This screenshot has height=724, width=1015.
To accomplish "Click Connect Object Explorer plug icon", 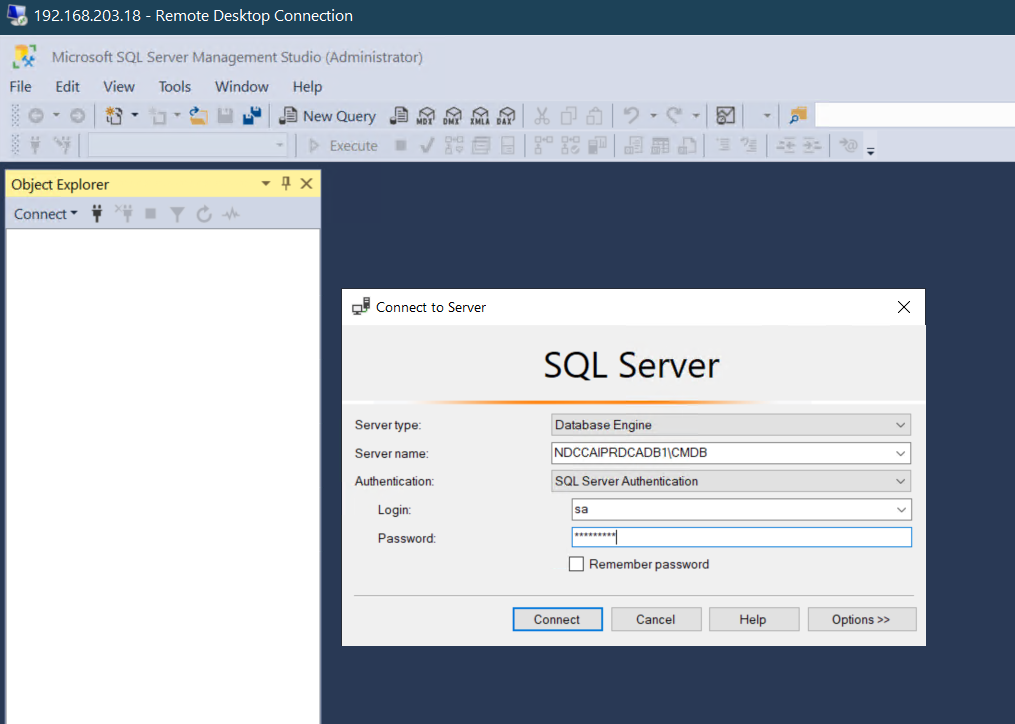I will point(97,214).
